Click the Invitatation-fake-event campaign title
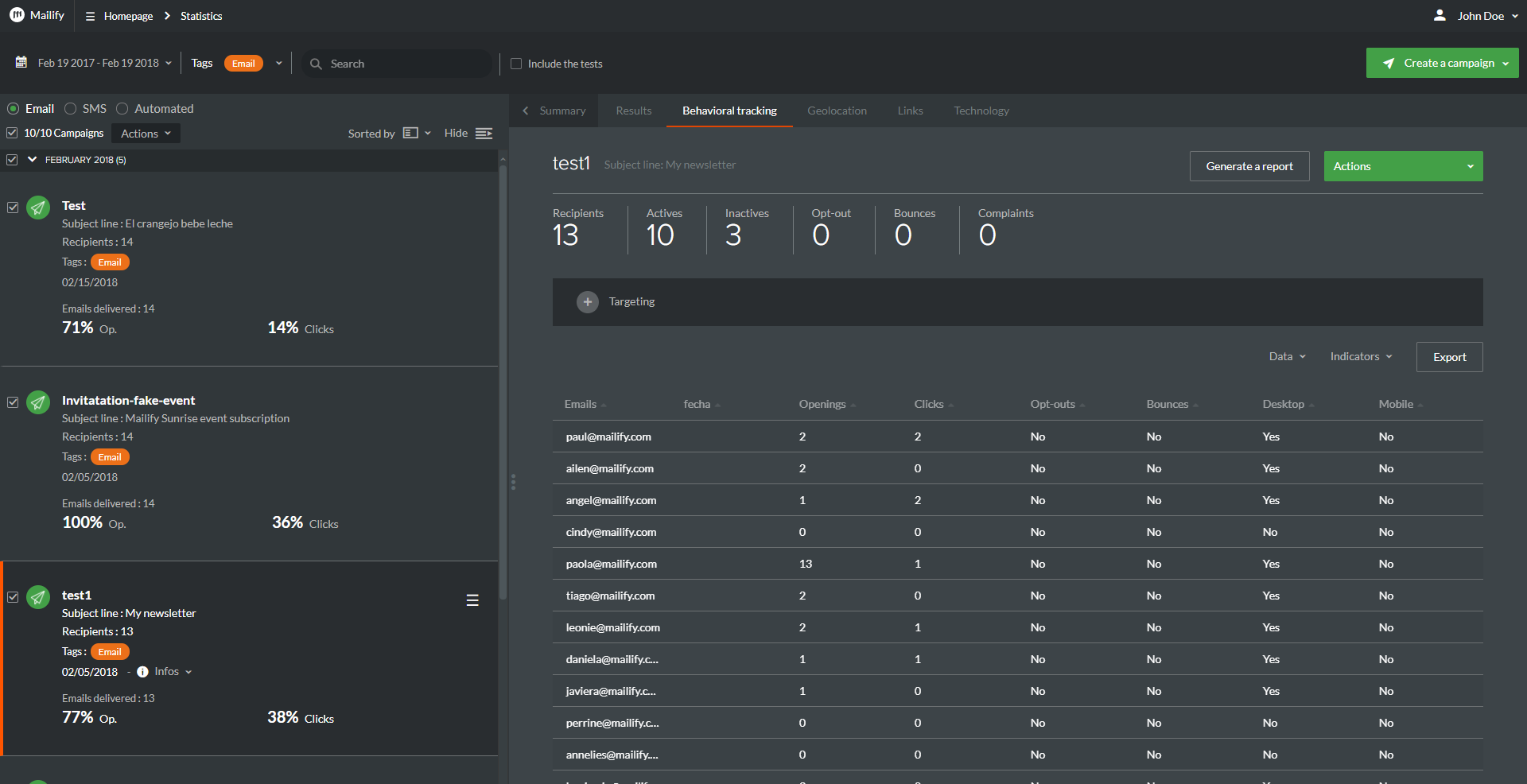 pyautogui.click(x=128, y=401)
